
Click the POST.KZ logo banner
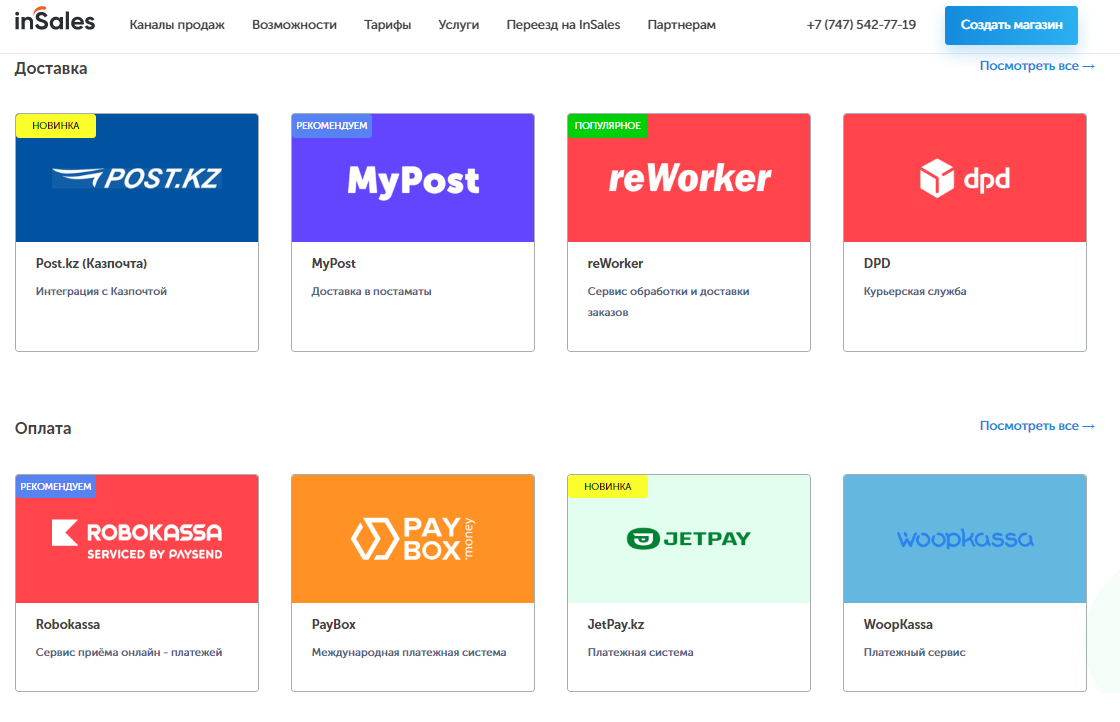137,178
